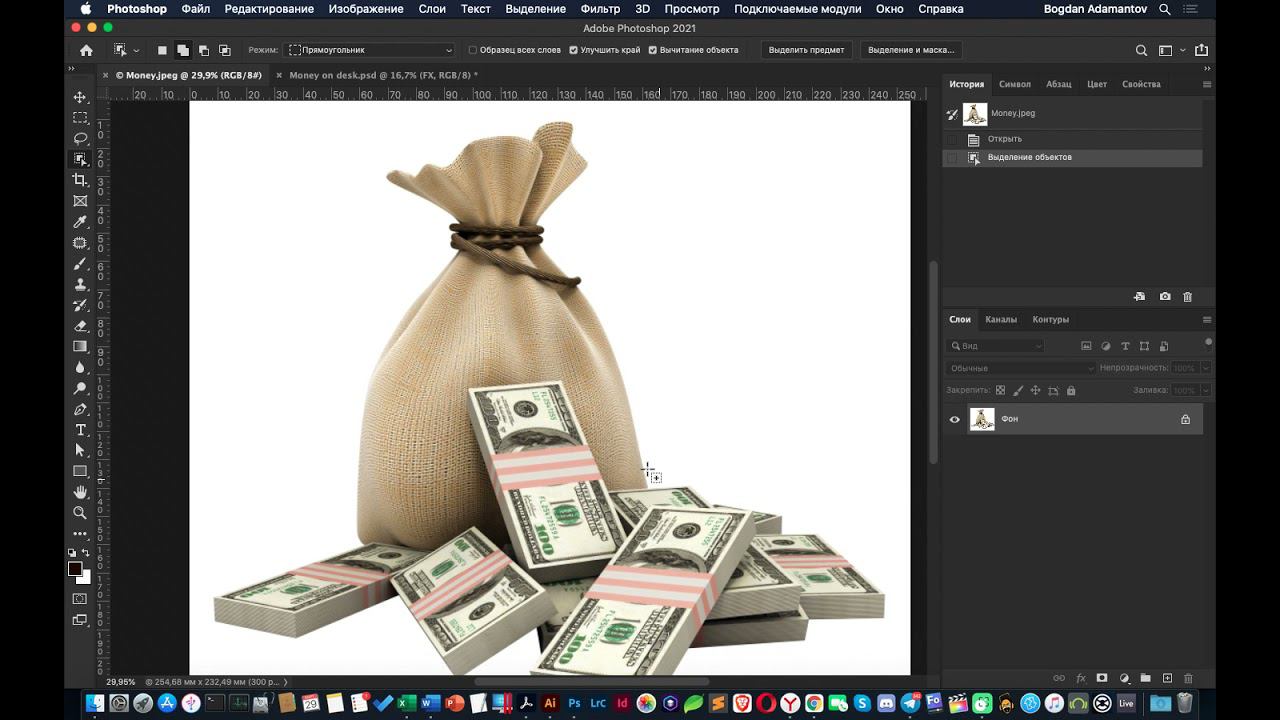Open the 'Режим' Прямоугольник dropdown
The image size is (1280, 720).
(370, 50)
